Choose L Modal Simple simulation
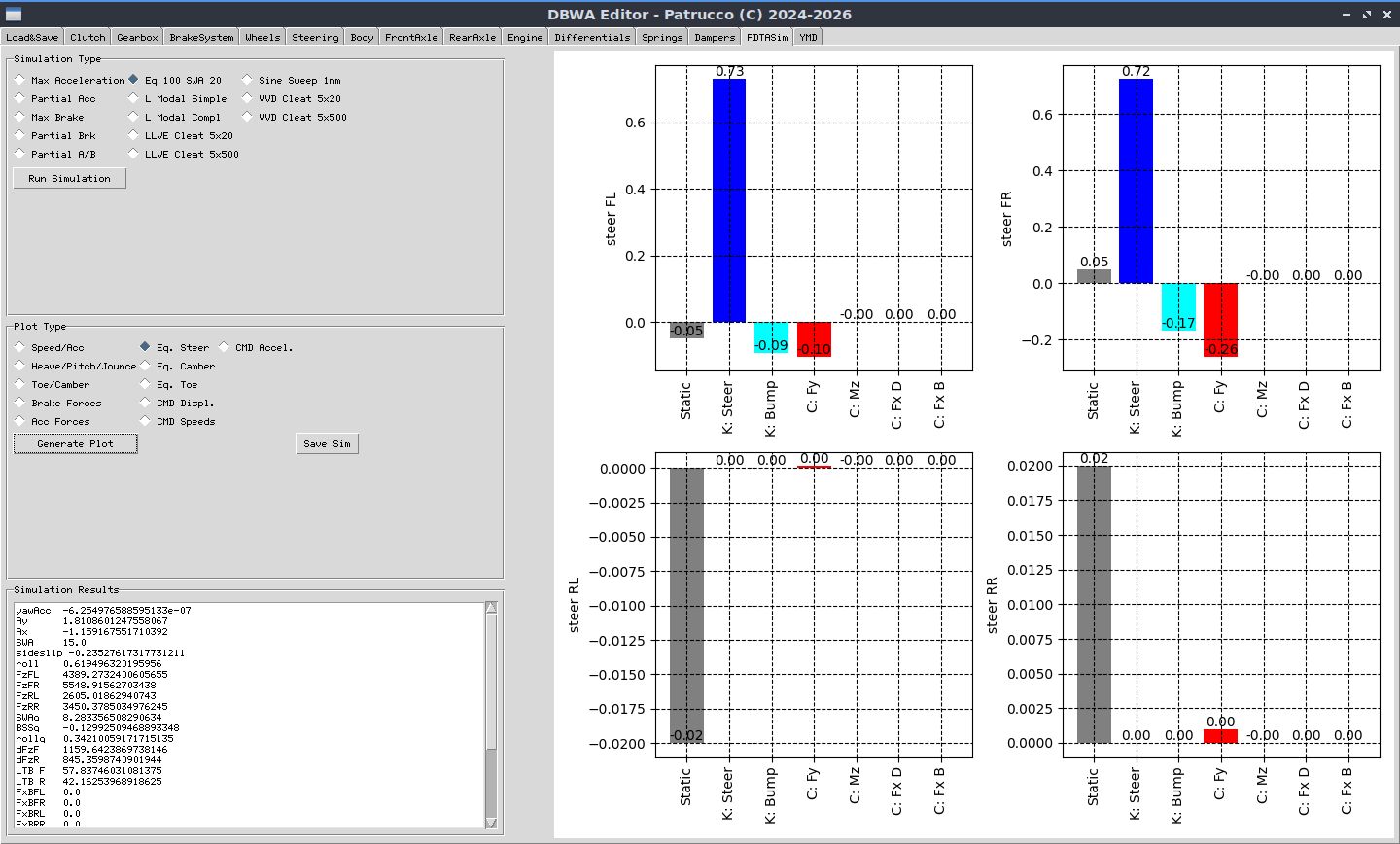 pos(178,98)
